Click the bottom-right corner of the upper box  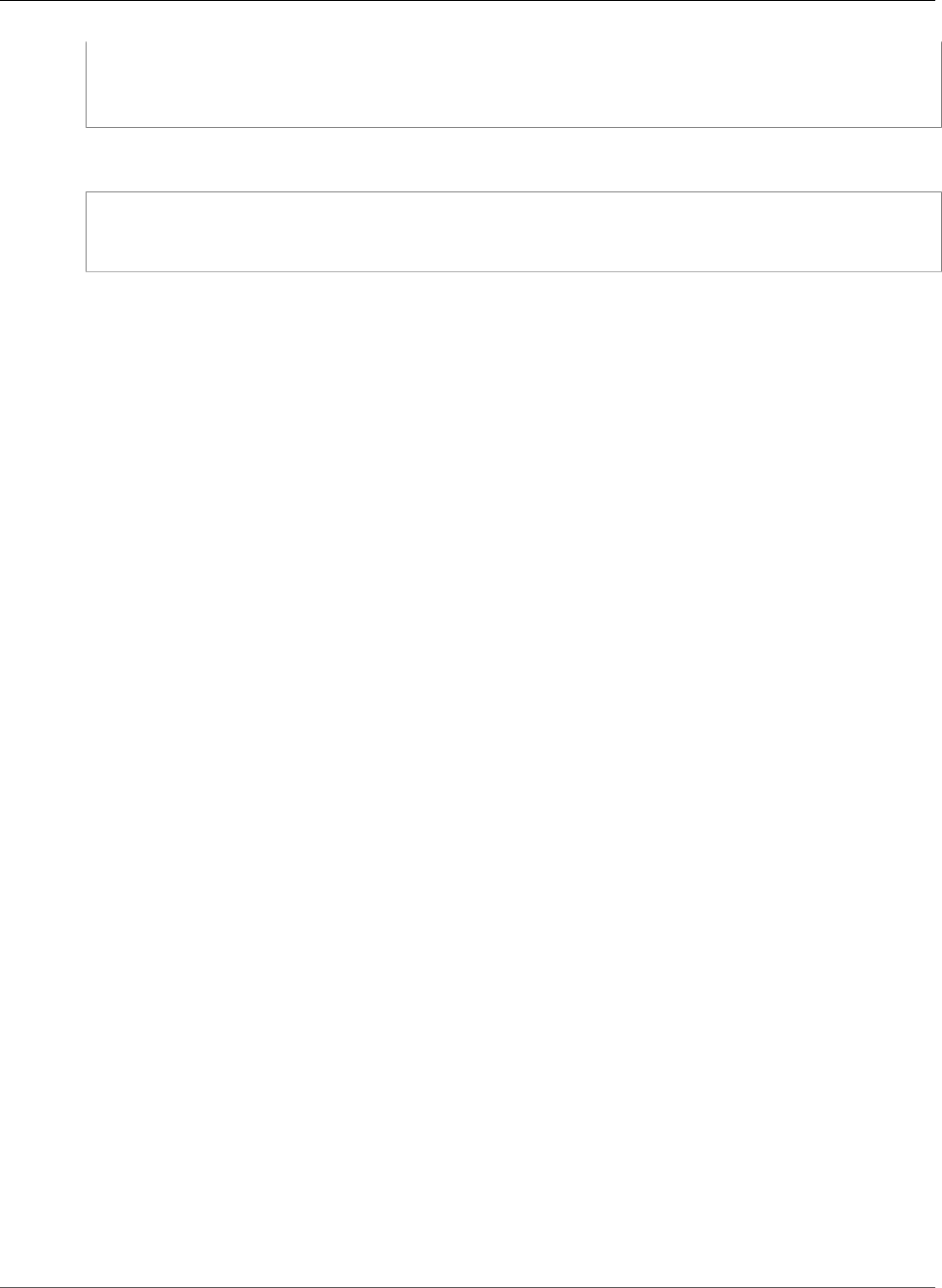click(939, 127)
